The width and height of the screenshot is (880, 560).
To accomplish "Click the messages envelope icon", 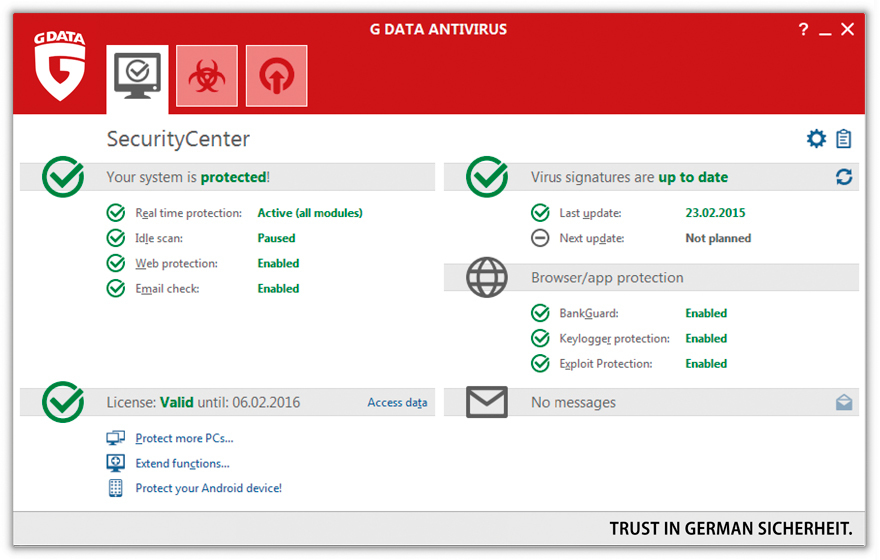I will point(487,402).
